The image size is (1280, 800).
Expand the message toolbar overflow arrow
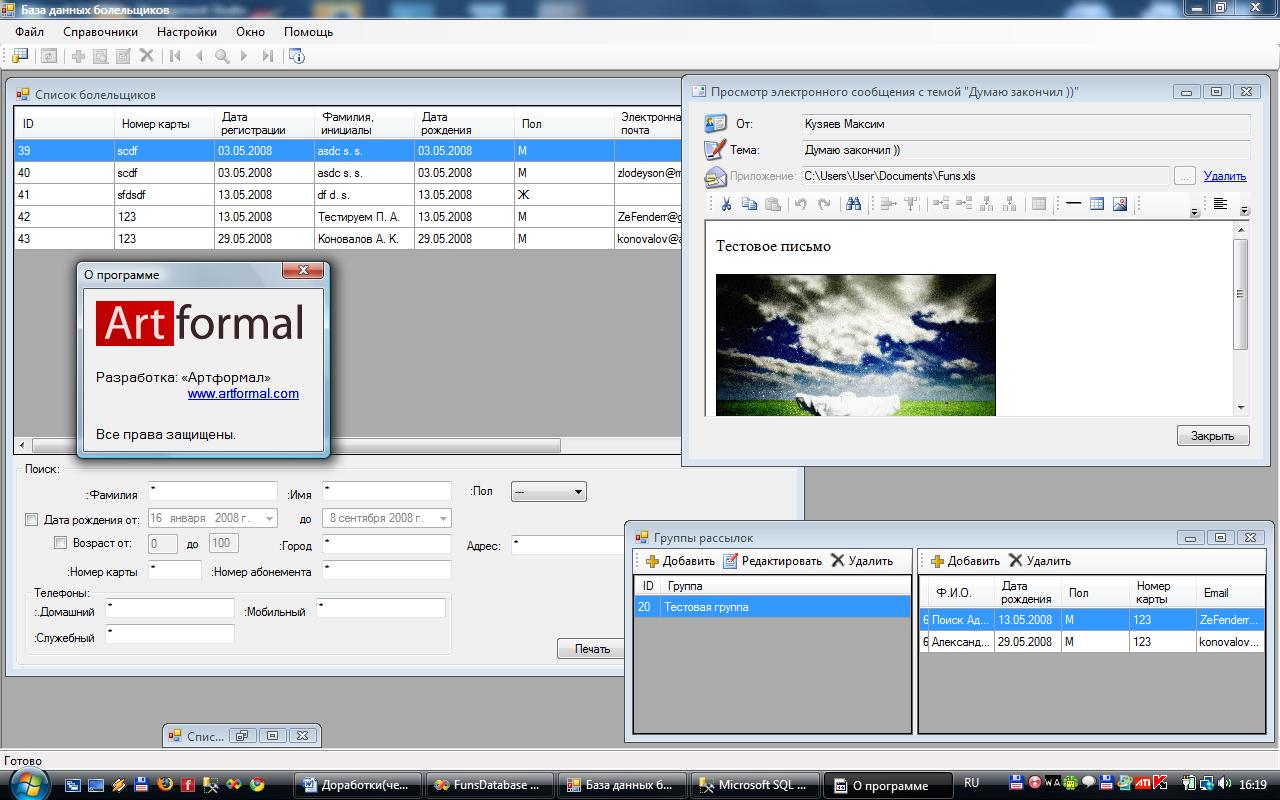click(1194, 212)
